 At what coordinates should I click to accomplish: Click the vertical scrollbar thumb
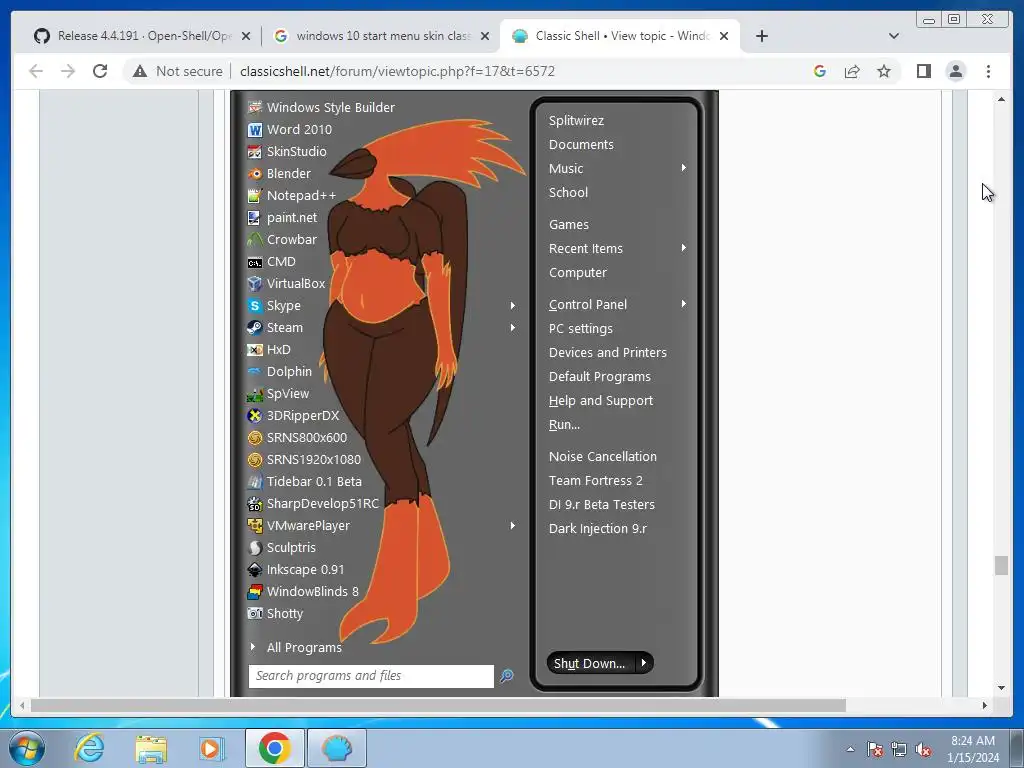1001,565
